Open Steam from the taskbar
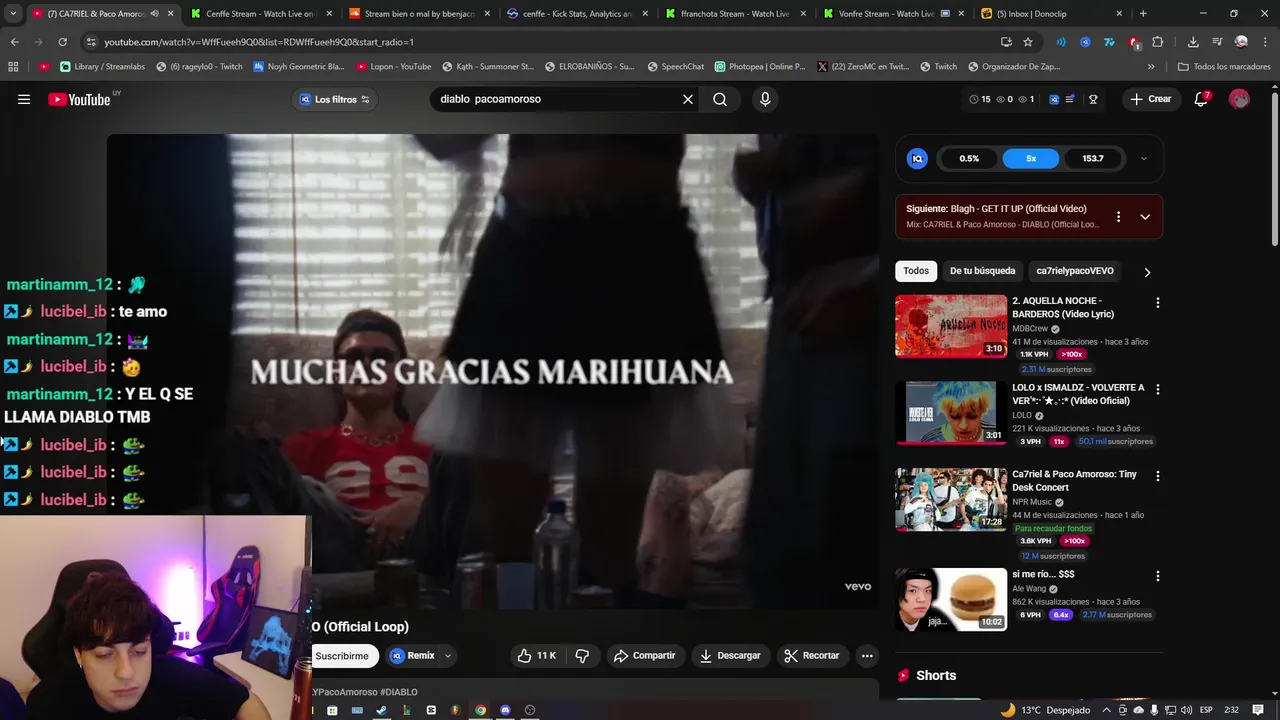 (381, 710)
